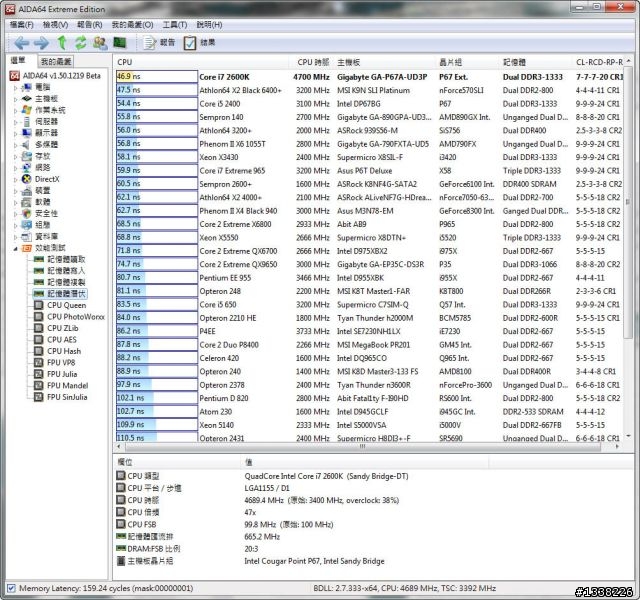Viewport: 640px width, 600px height.
Task: Sort by the motherboard column header
Action: coord(385,62)
